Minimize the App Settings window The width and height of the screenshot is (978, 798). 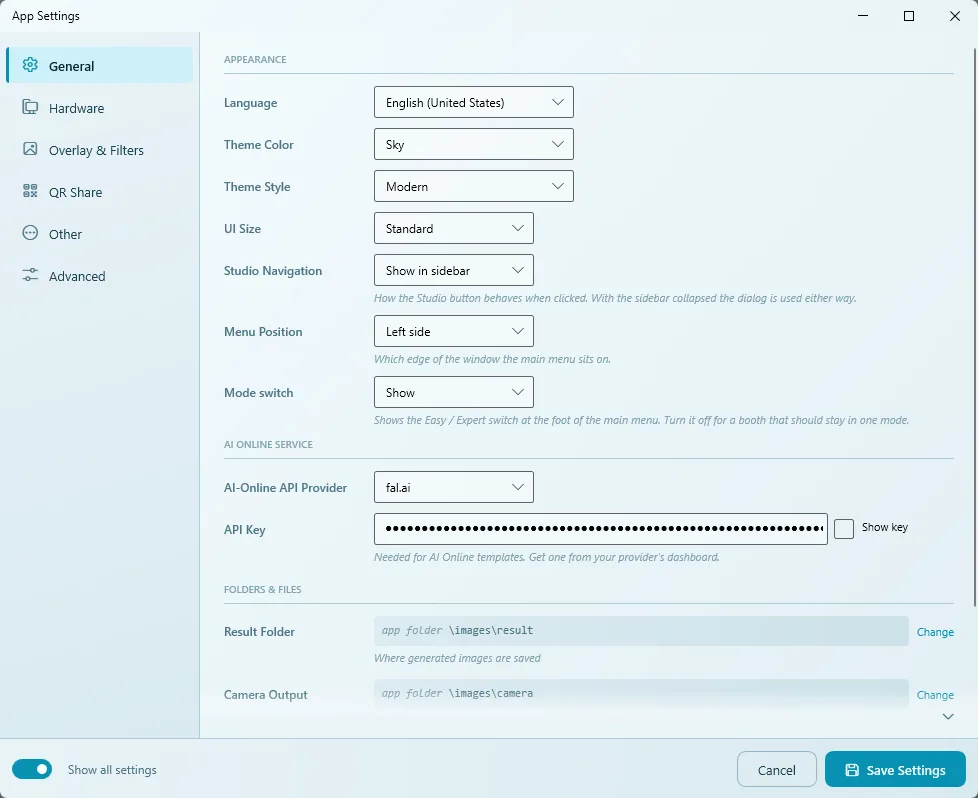point(863,16)
